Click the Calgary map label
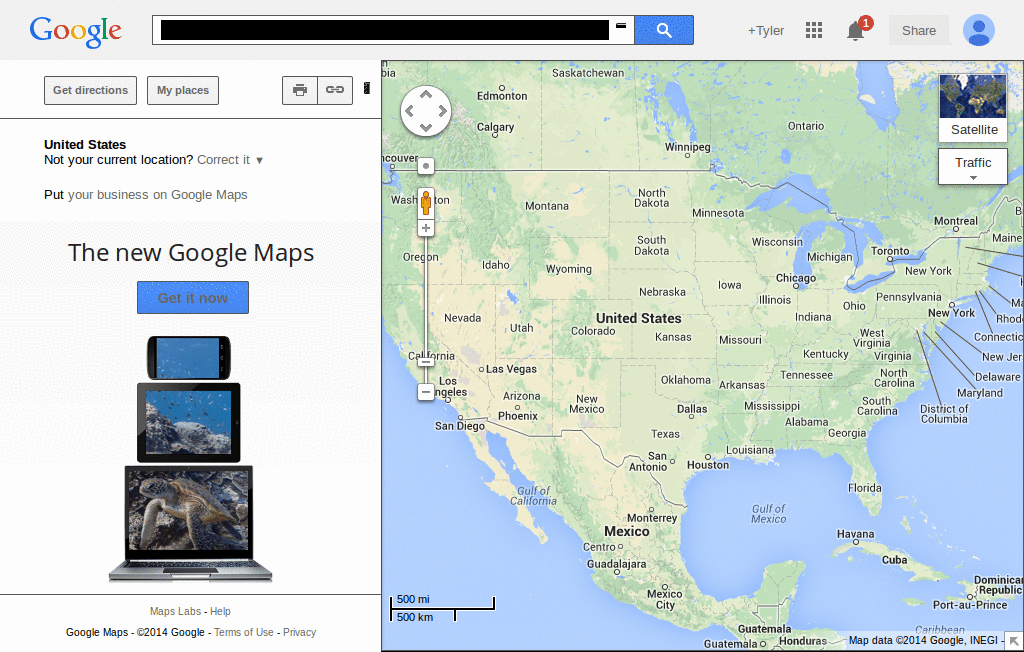The width and height of the screenshot is (1024, 652). coord(496,127)
